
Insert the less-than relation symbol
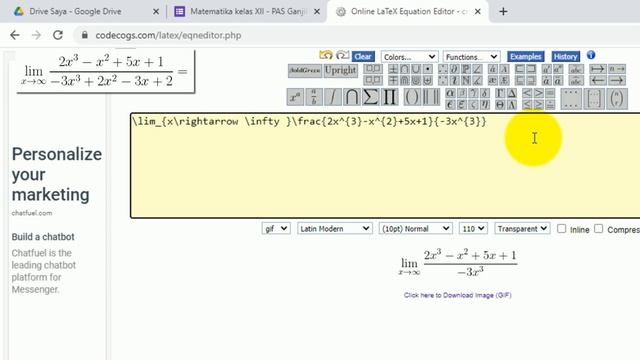pyautogui.click(x=527, y=93)
